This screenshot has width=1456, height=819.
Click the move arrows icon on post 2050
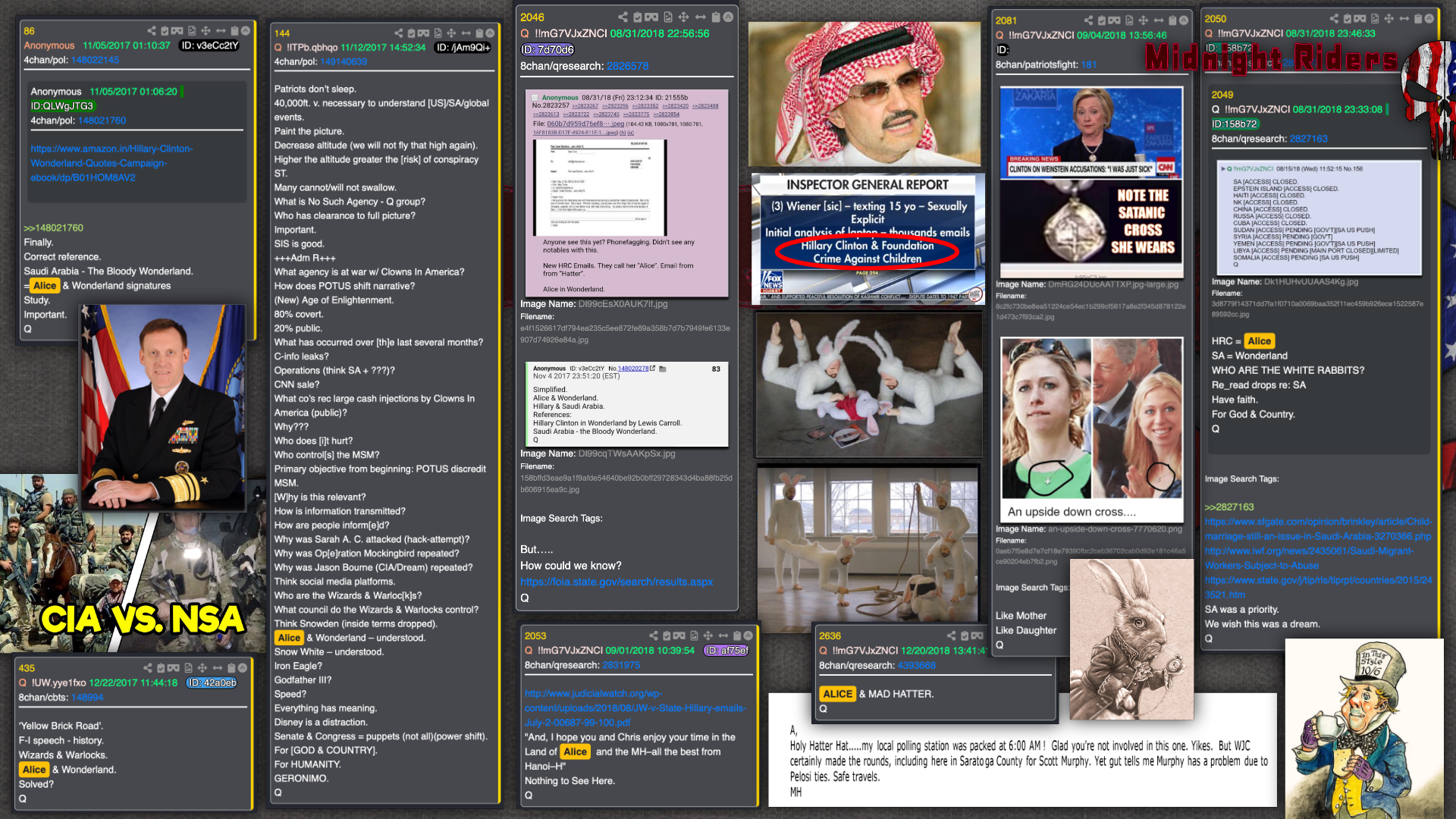point(1389,18)
